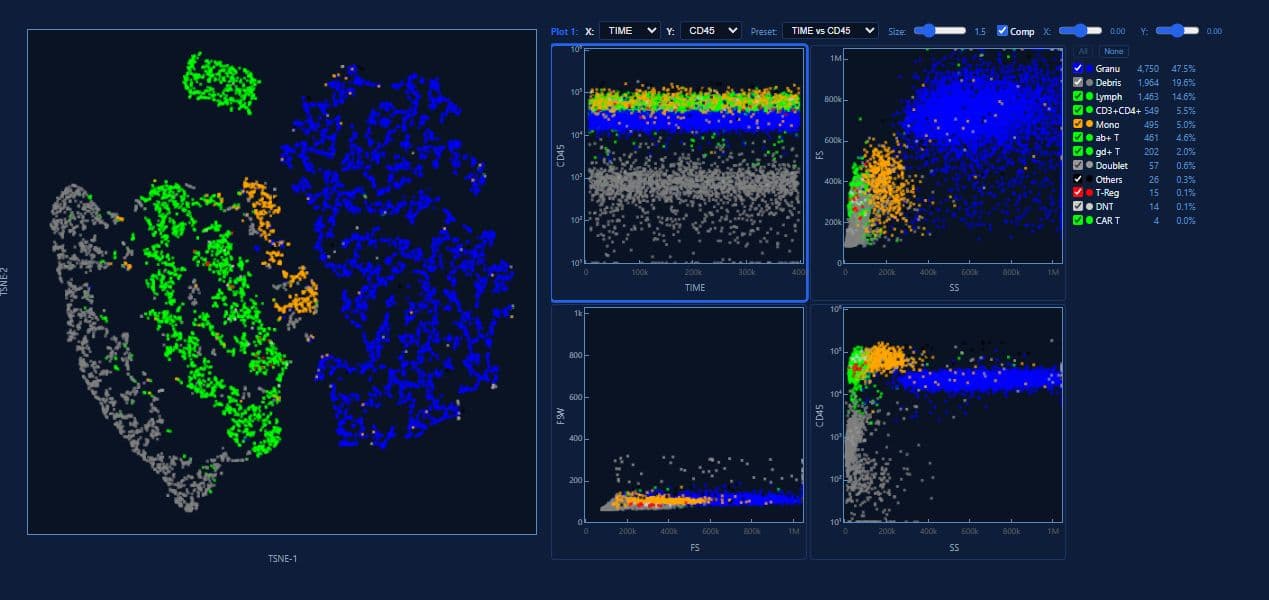The width and height of the screenshot is (1269, 600).
Task: Click the orange color dot beside Mono
Action: 1089,124
